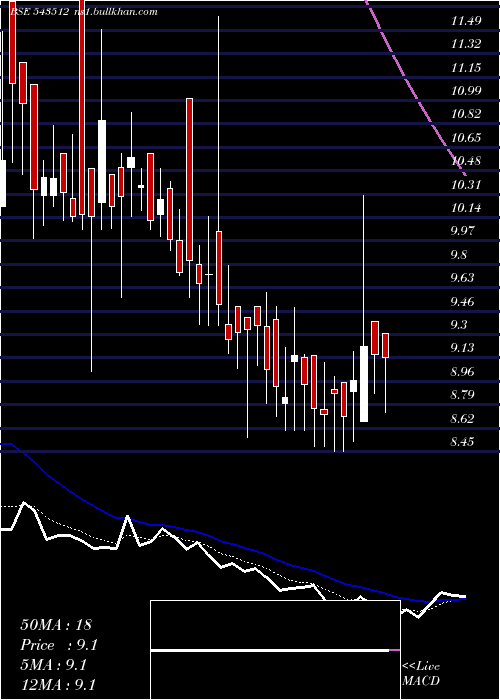The width and height of the screenshot is (500, 700).
Task: Click the <<Live MACD label
Action: point(421,673)
